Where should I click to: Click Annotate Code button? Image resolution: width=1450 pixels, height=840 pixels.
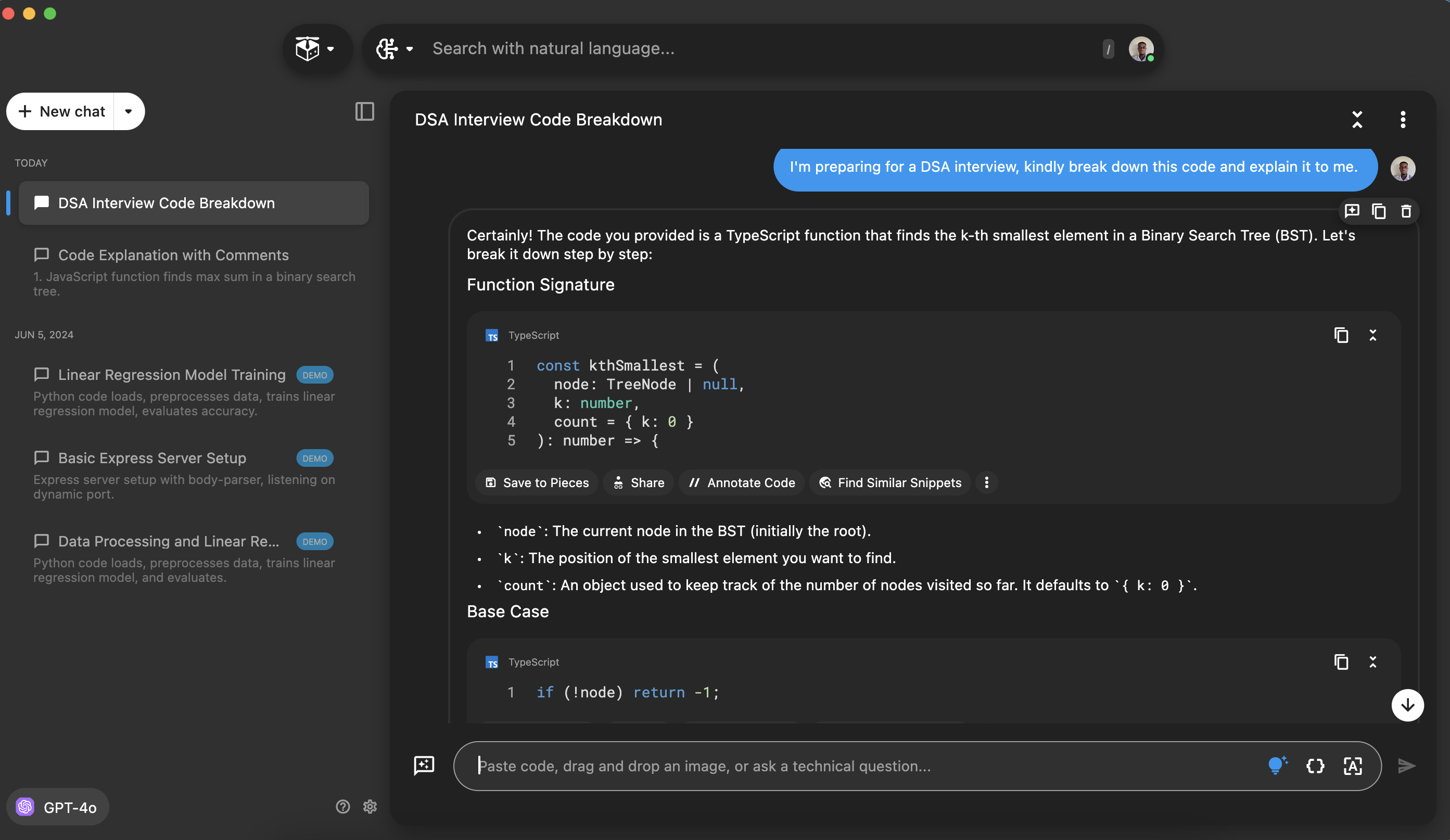coord(742,482)
